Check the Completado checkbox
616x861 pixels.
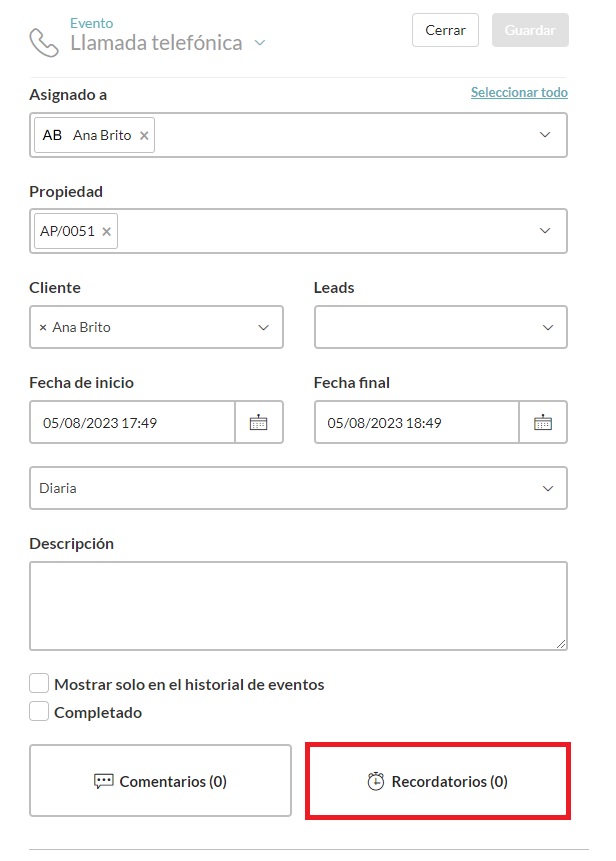point(39,712)
